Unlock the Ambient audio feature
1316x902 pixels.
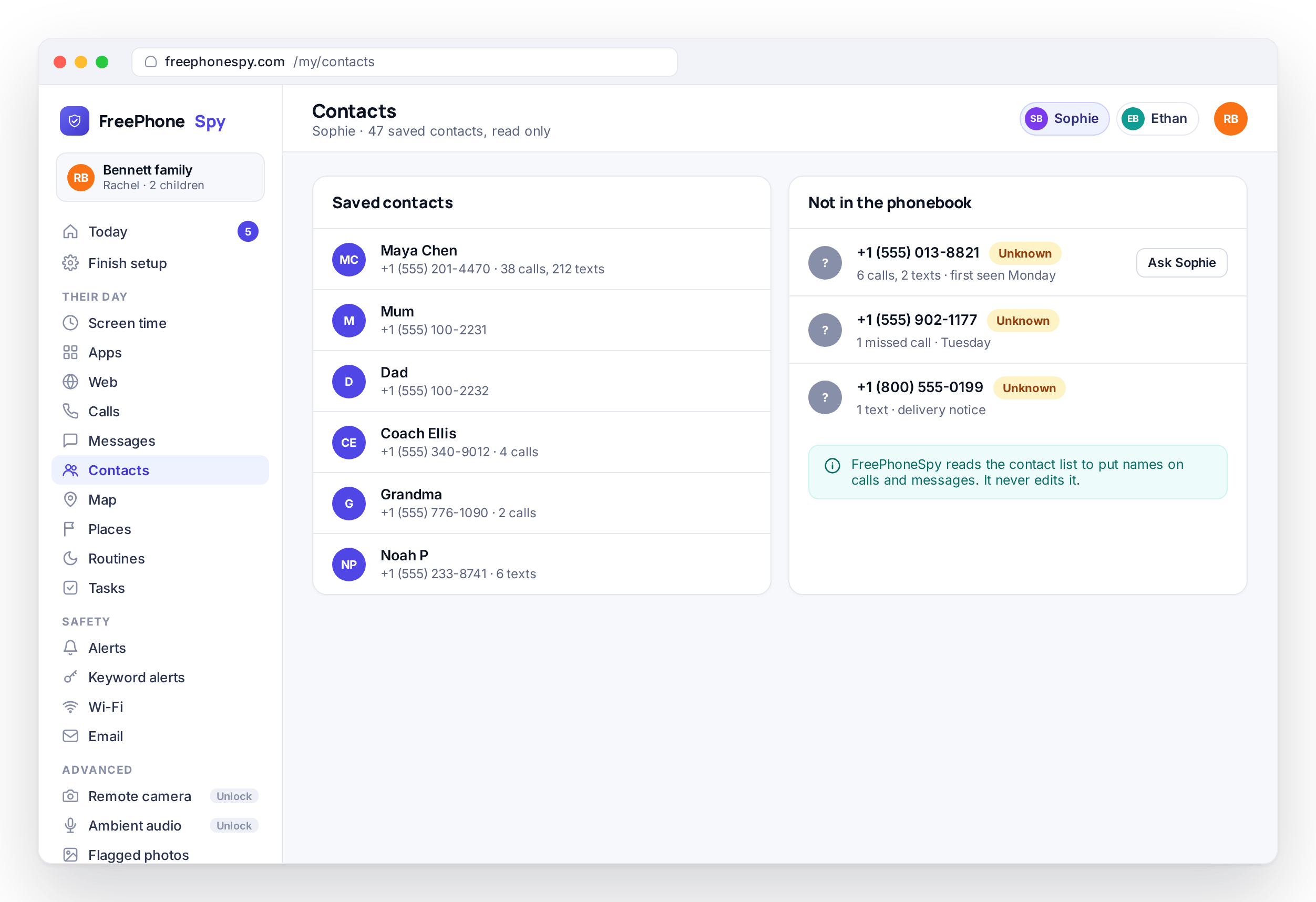234,826
